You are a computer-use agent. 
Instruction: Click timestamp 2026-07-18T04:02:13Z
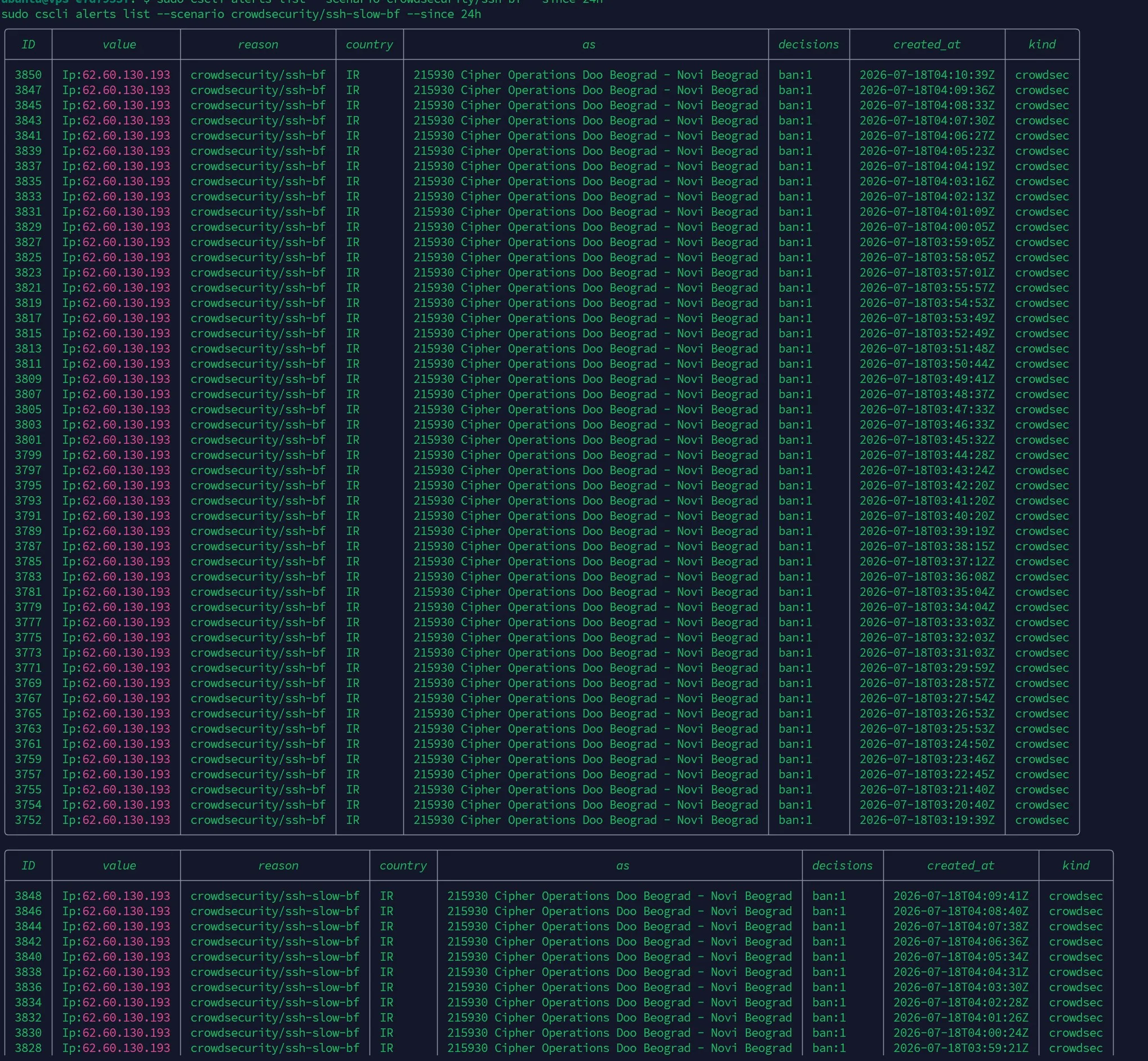pos(927,197)
